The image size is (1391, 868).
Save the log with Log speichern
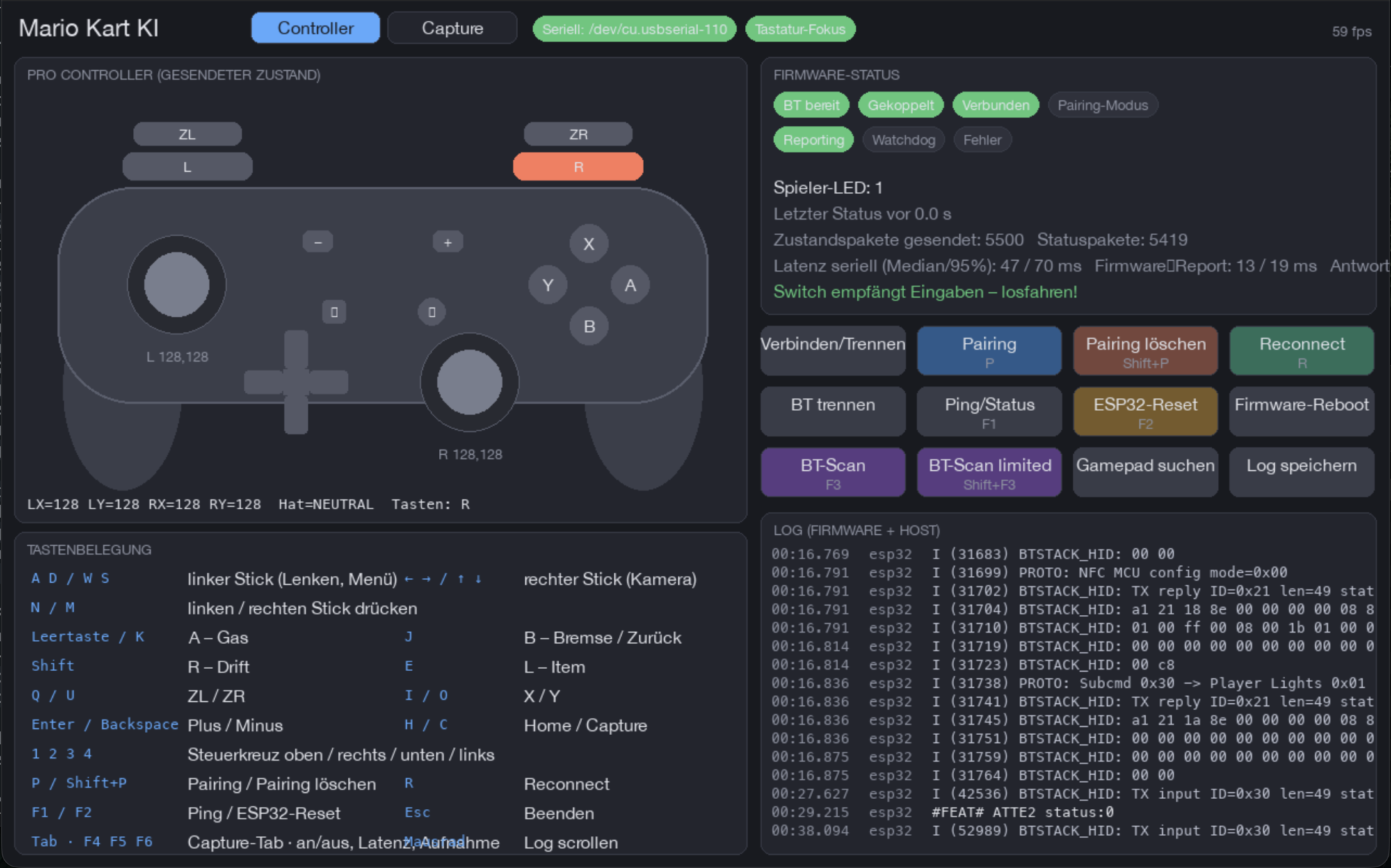(1302, 472)
